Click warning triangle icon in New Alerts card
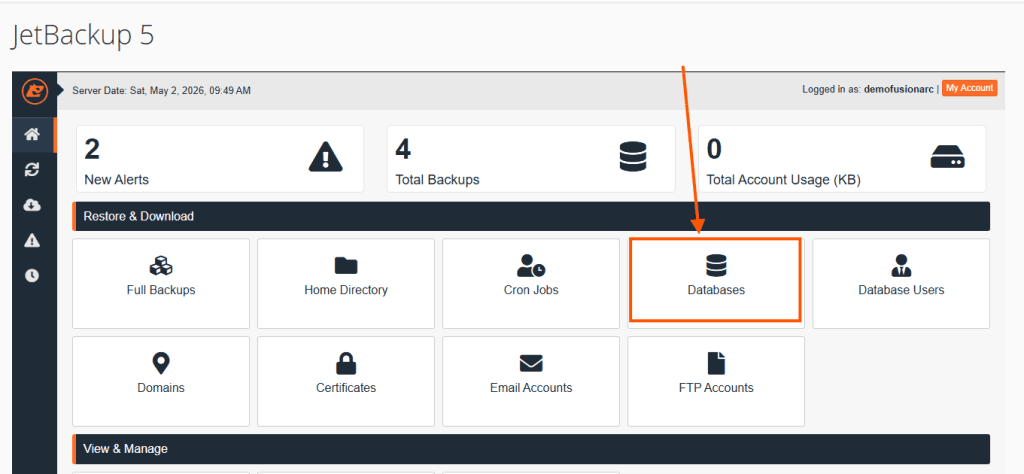 click(x=325, y=157)
